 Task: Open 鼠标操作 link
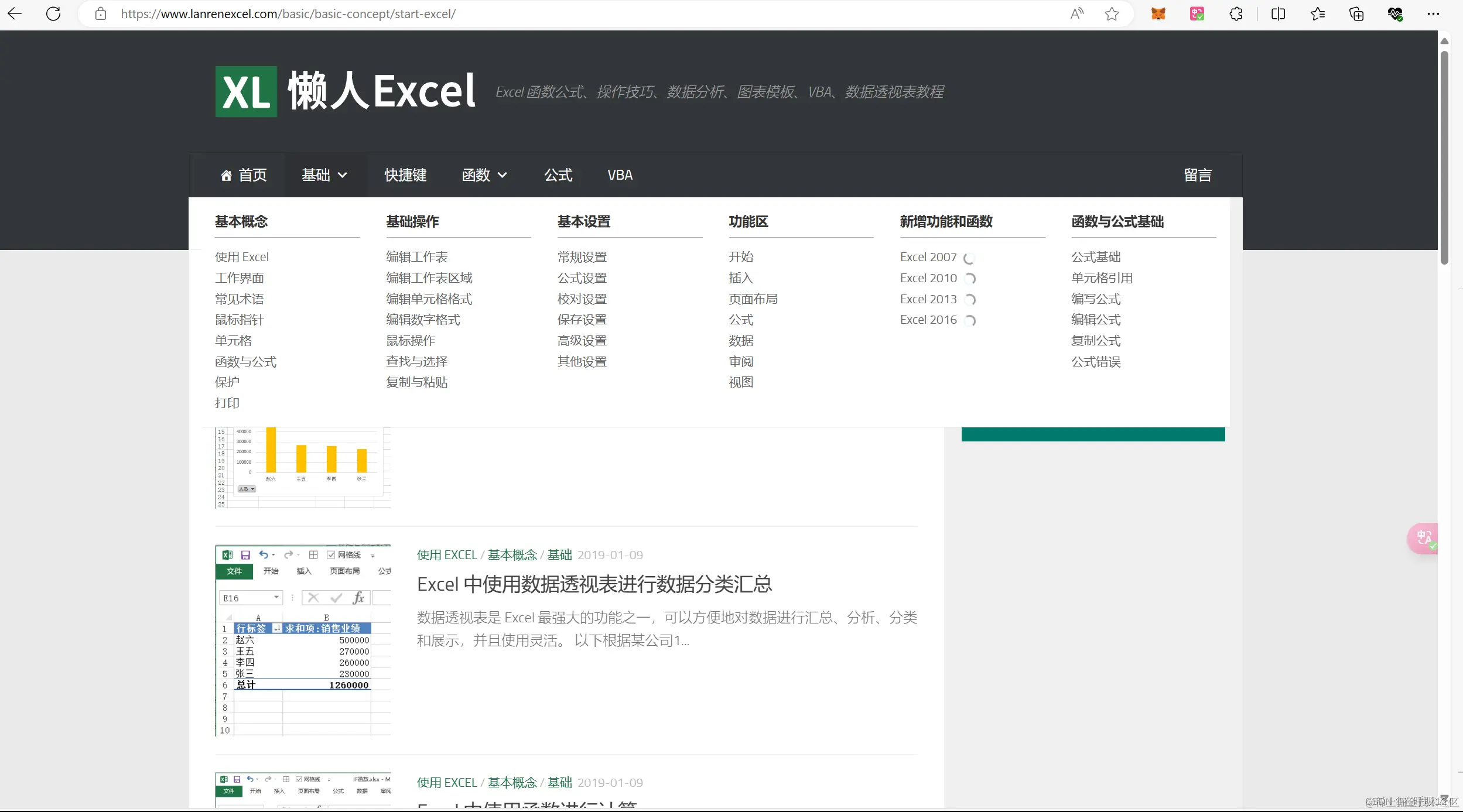pyautogui.click(x=411, y=341)
